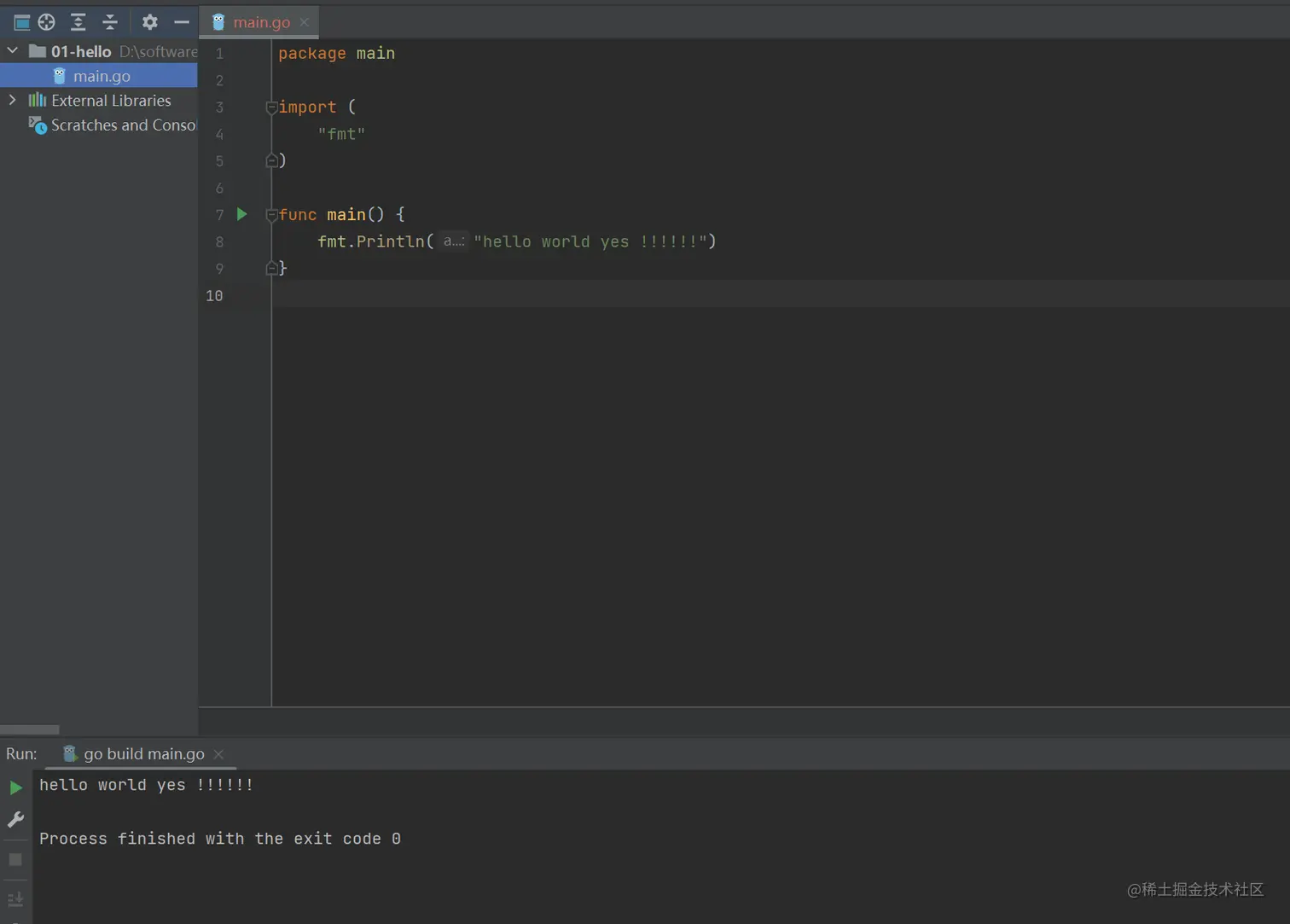Click the func keyword on line 7
The width and height of the screenshot is (1290, 924).
[298, 215]
